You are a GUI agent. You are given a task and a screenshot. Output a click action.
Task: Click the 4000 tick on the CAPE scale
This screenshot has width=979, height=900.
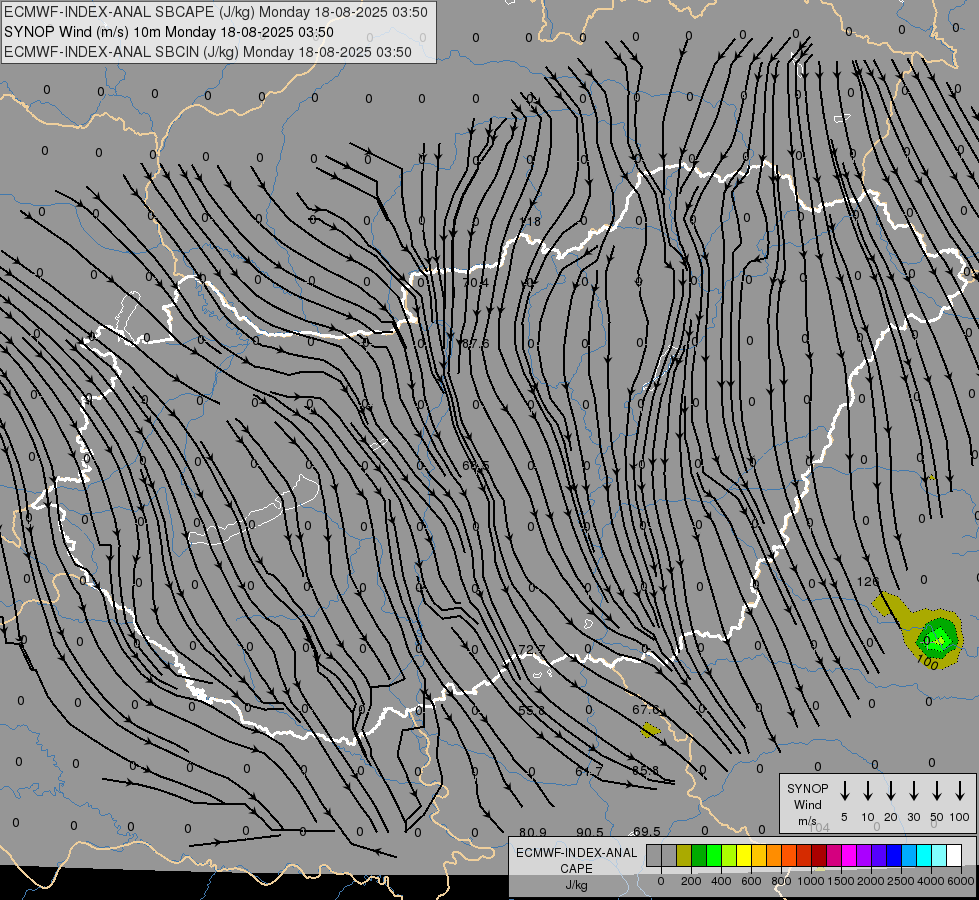click(930, 881)
